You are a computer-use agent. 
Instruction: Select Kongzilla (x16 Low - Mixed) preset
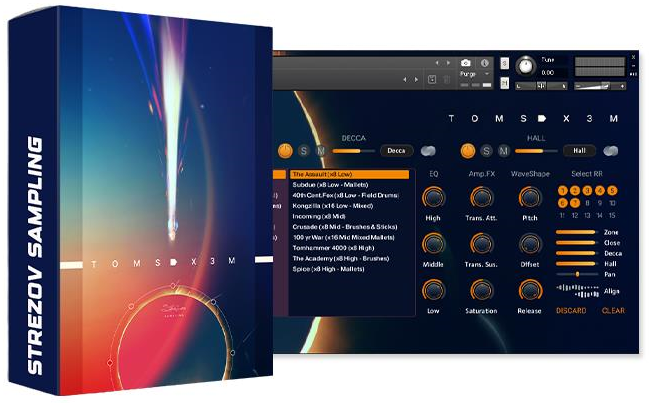tap(350, 206)
